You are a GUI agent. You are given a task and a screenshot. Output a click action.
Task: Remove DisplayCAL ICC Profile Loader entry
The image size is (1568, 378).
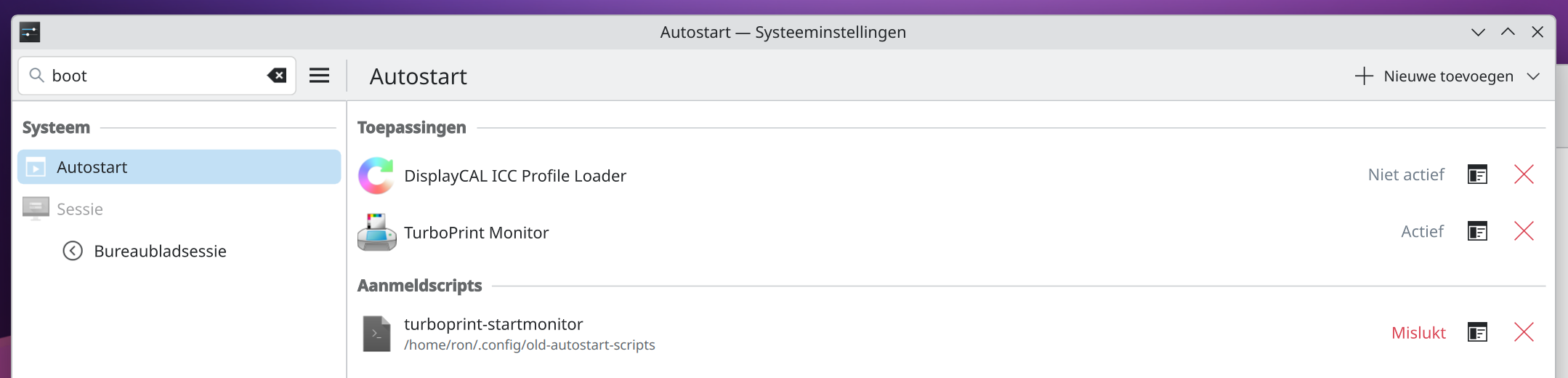click(x=1524, y=174)
